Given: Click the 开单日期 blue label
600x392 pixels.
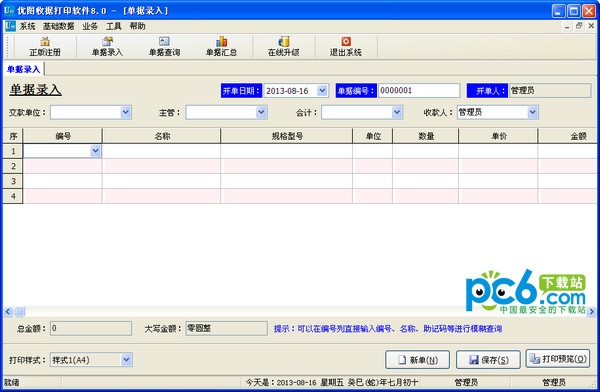Looking at the screenshot, I should [x=241, y=91].
